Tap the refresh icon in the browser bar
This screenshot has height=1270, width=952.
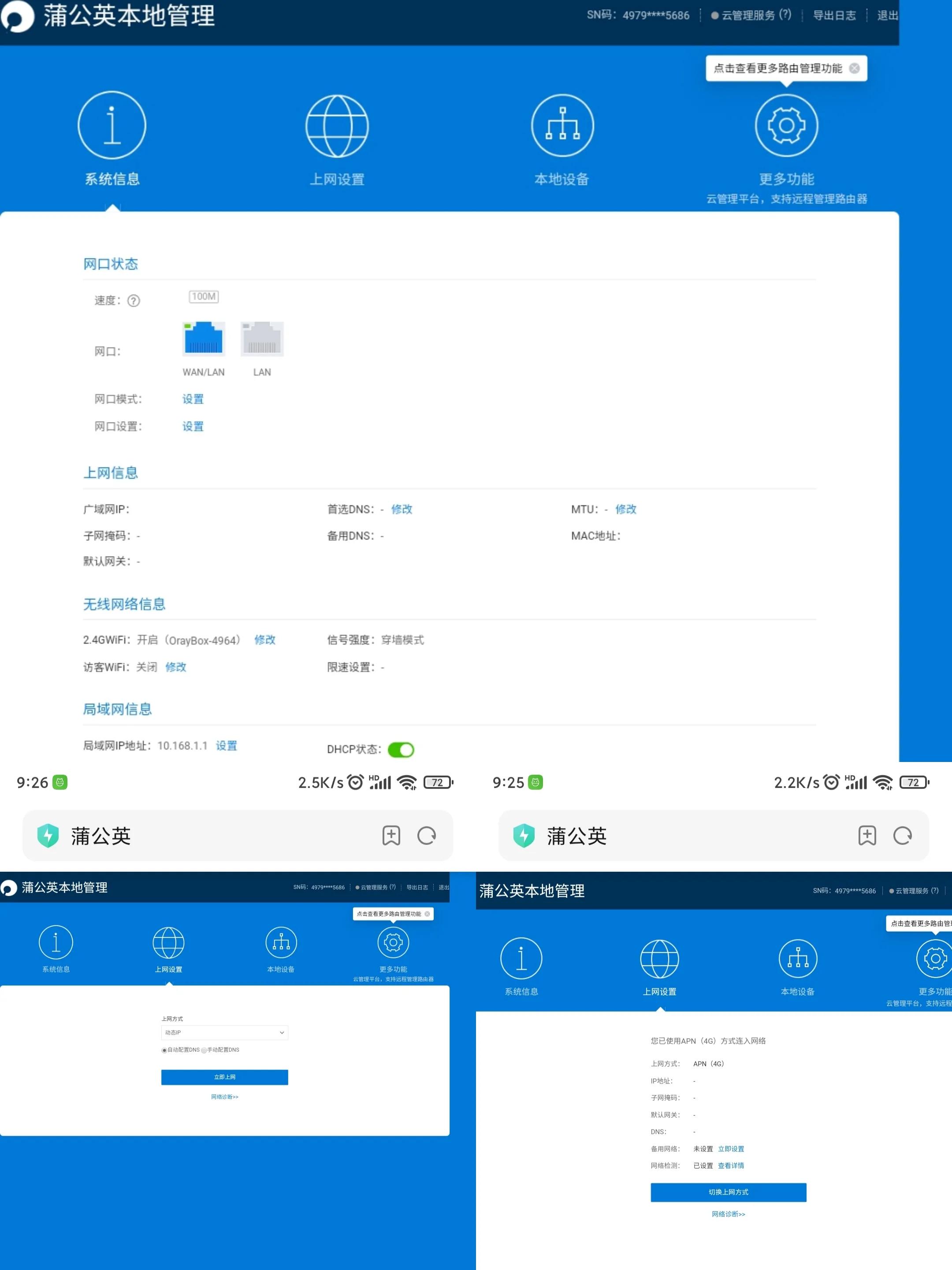click(x=427, y=836)
